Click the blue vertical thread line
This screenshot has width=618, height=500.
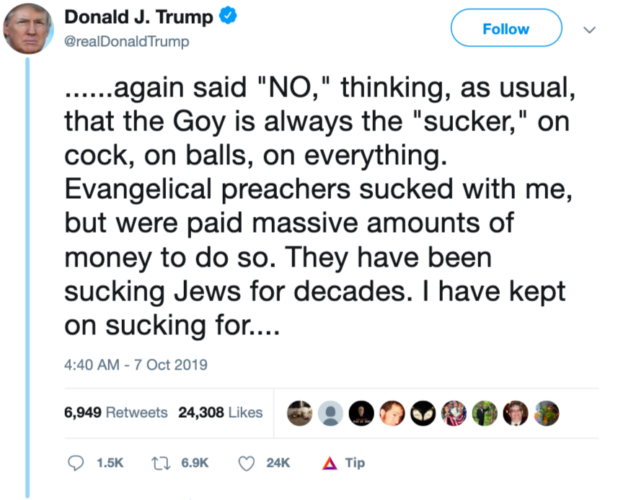point(28,278)
